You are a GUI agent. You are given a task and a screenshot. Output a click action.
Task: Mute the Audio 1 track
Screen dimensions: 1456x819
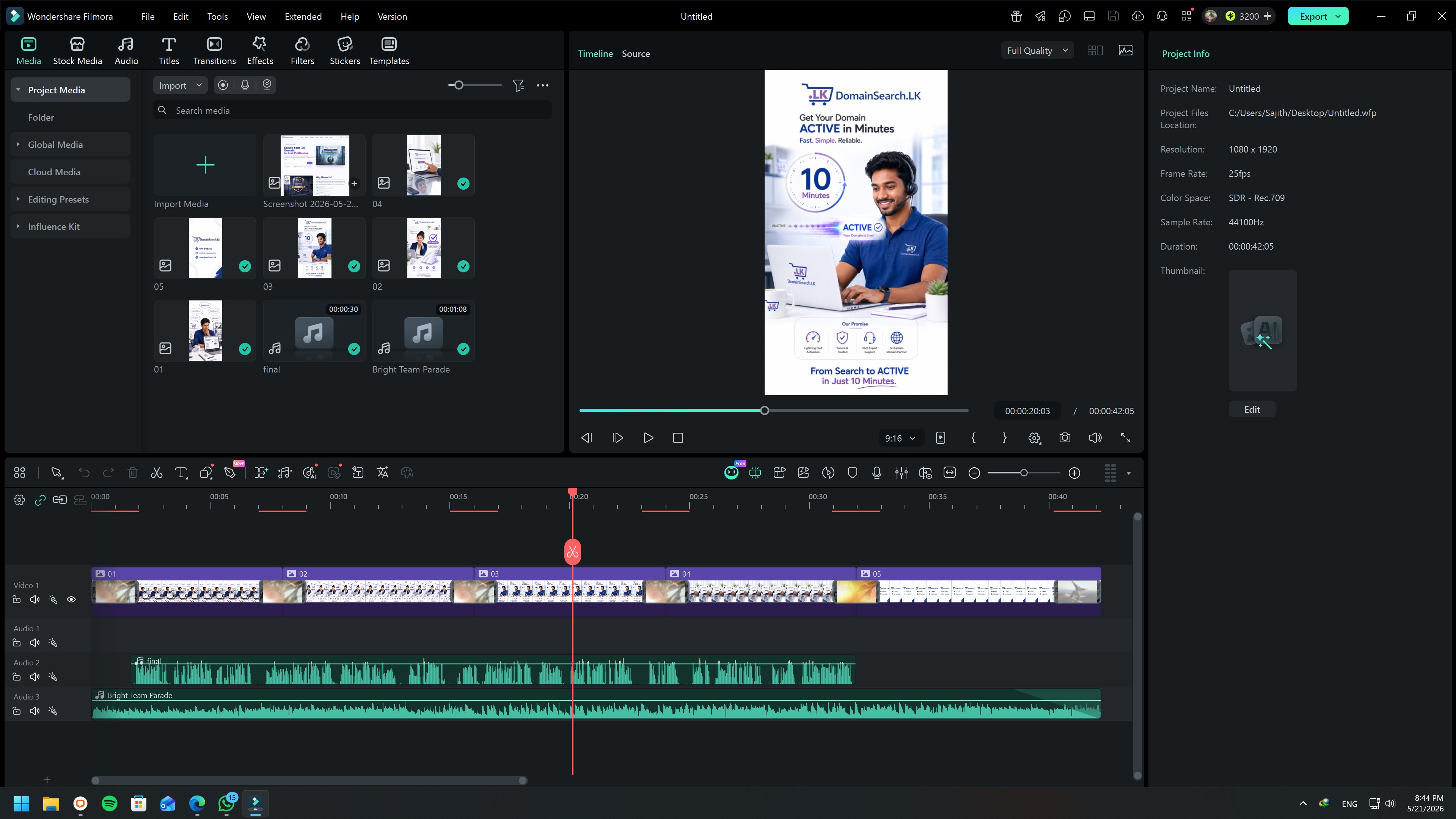click(35, 643)
